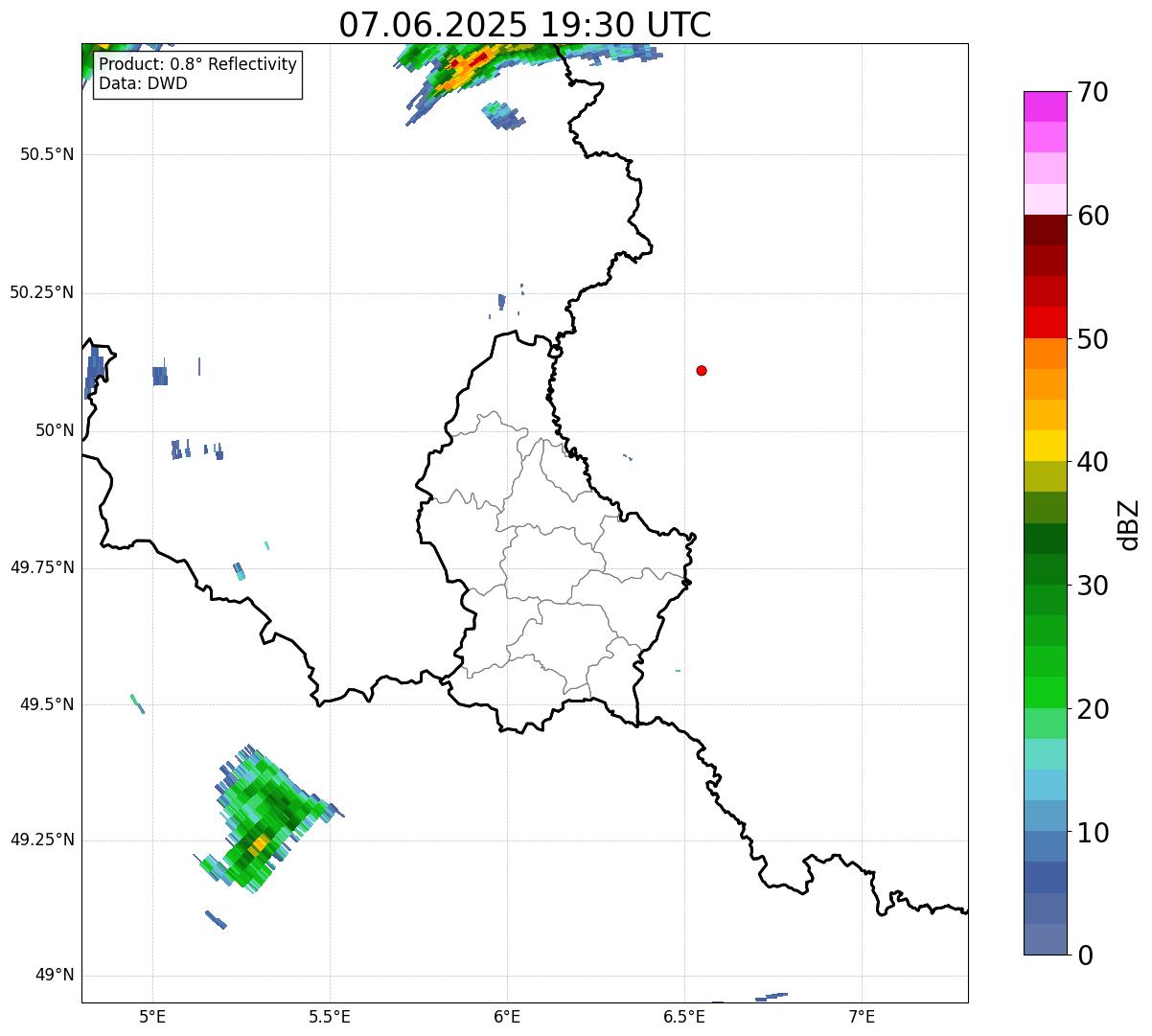This screenshot has width=1152, height=1036.
Task: Click the turquoise colorbar swatch below 20
Action: coord(1045,753)
